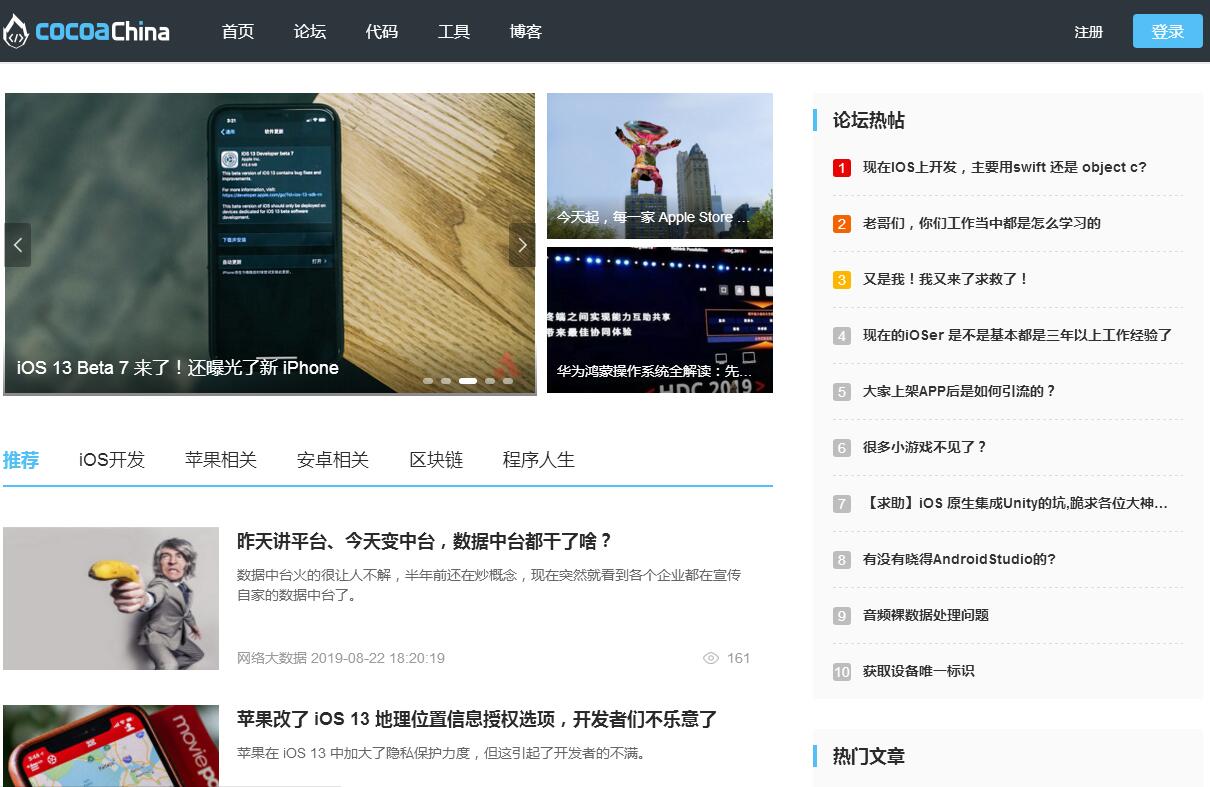Open the 工具 navigation menu item
1210x787 pixels.
[454, 32]
